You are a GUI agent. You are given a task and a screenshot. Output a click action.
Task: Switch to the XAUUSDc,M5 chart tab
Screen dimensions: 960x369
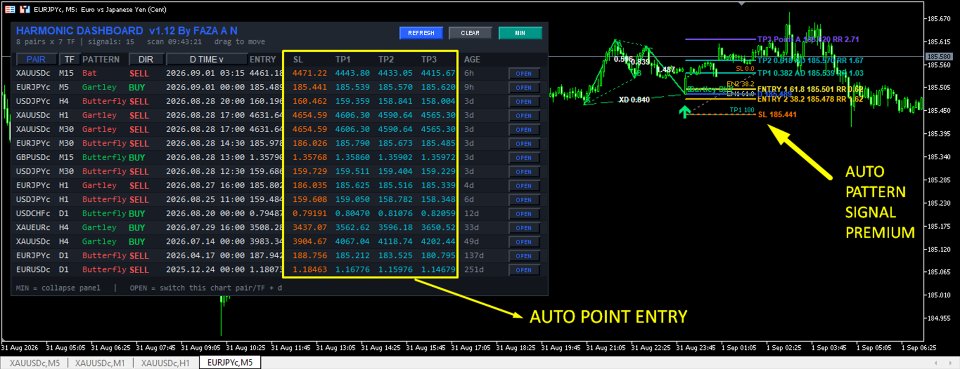(x=35, y=363)
